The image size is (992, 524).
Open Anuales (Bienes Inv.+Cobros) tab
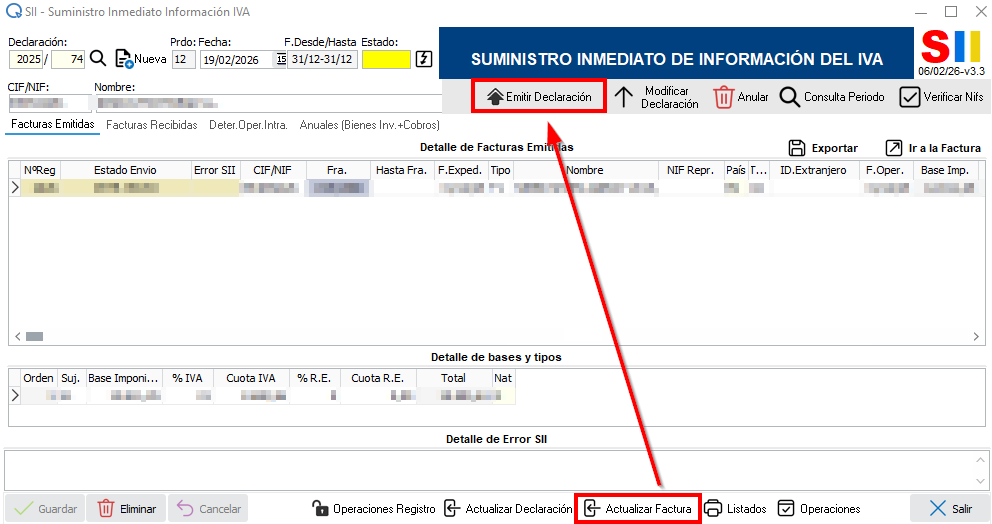(369, 125)
